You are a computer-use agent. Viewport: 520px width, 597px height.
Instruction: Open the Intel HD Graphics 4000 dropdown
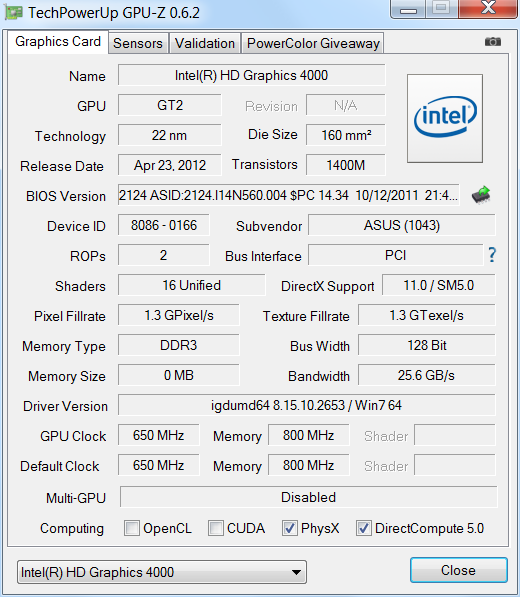coord(162,572)
